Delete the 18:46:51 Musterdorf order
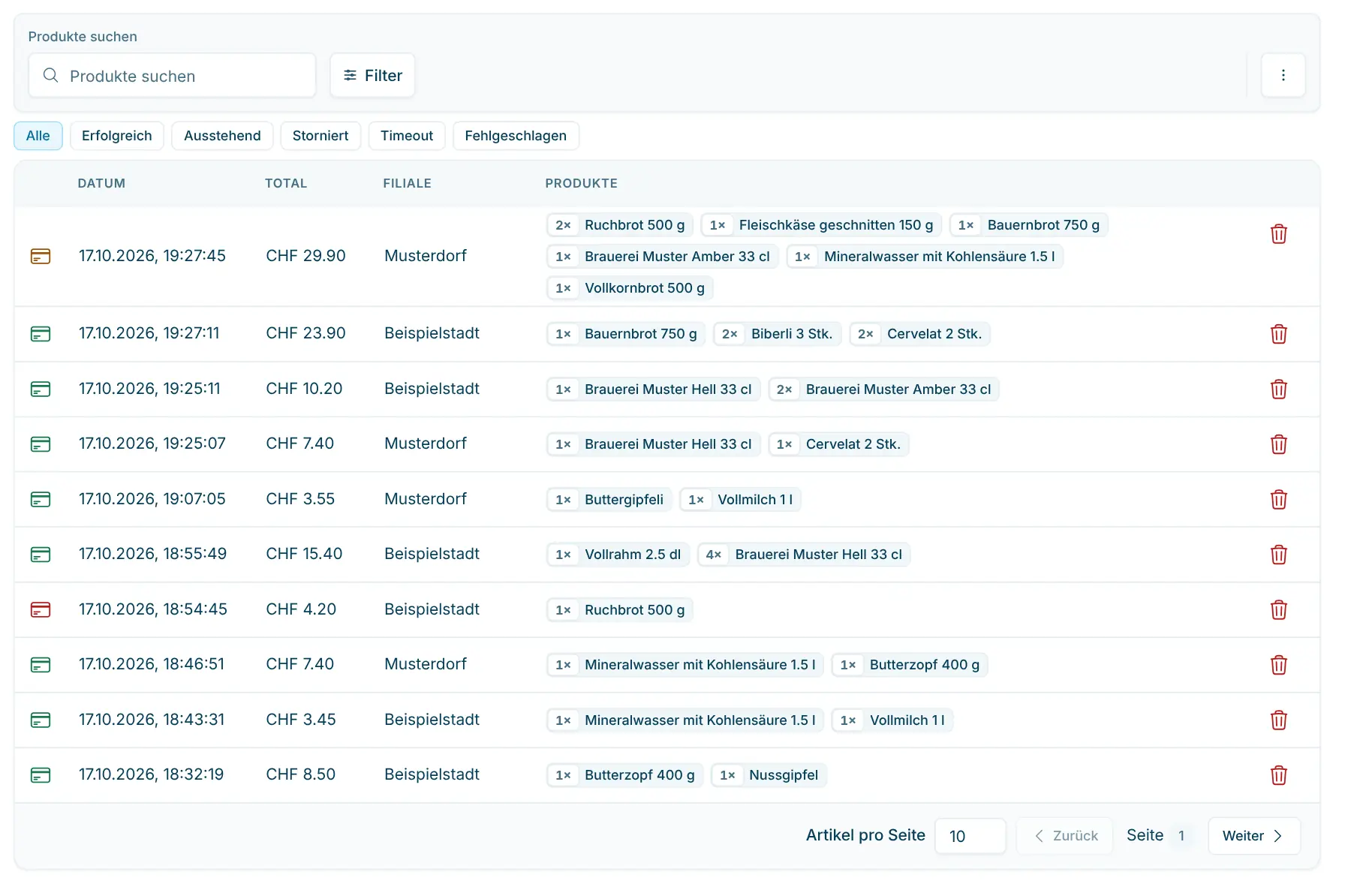Image resolution: width=1348 pixels, height=896 pixels. [x=1278, y=665]
